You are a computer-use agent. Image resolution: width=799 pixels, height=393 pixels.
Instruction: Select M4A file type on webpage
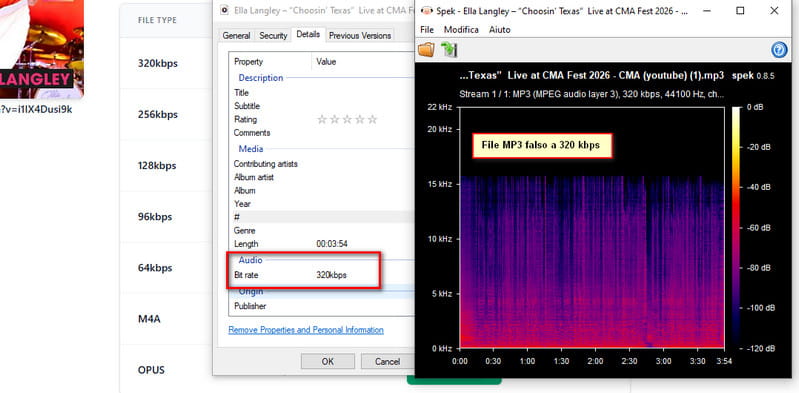(149, 319)
